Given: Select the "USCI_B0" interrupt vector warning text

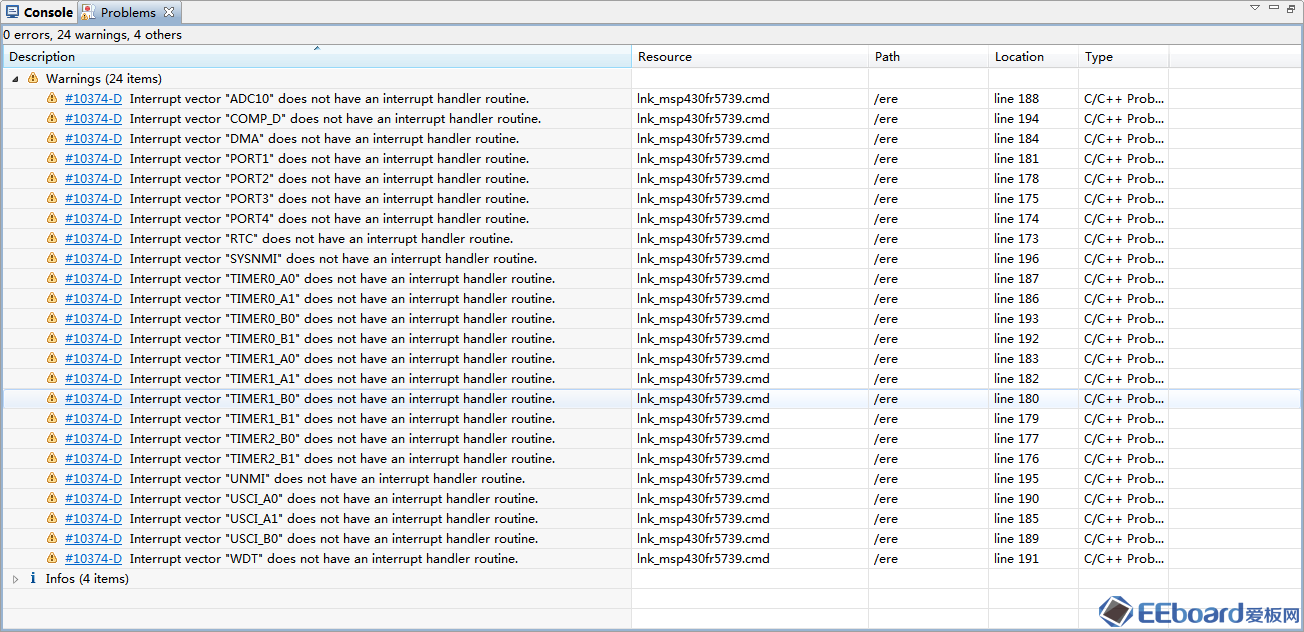Looking at the screenshot, I should (334, 538).
